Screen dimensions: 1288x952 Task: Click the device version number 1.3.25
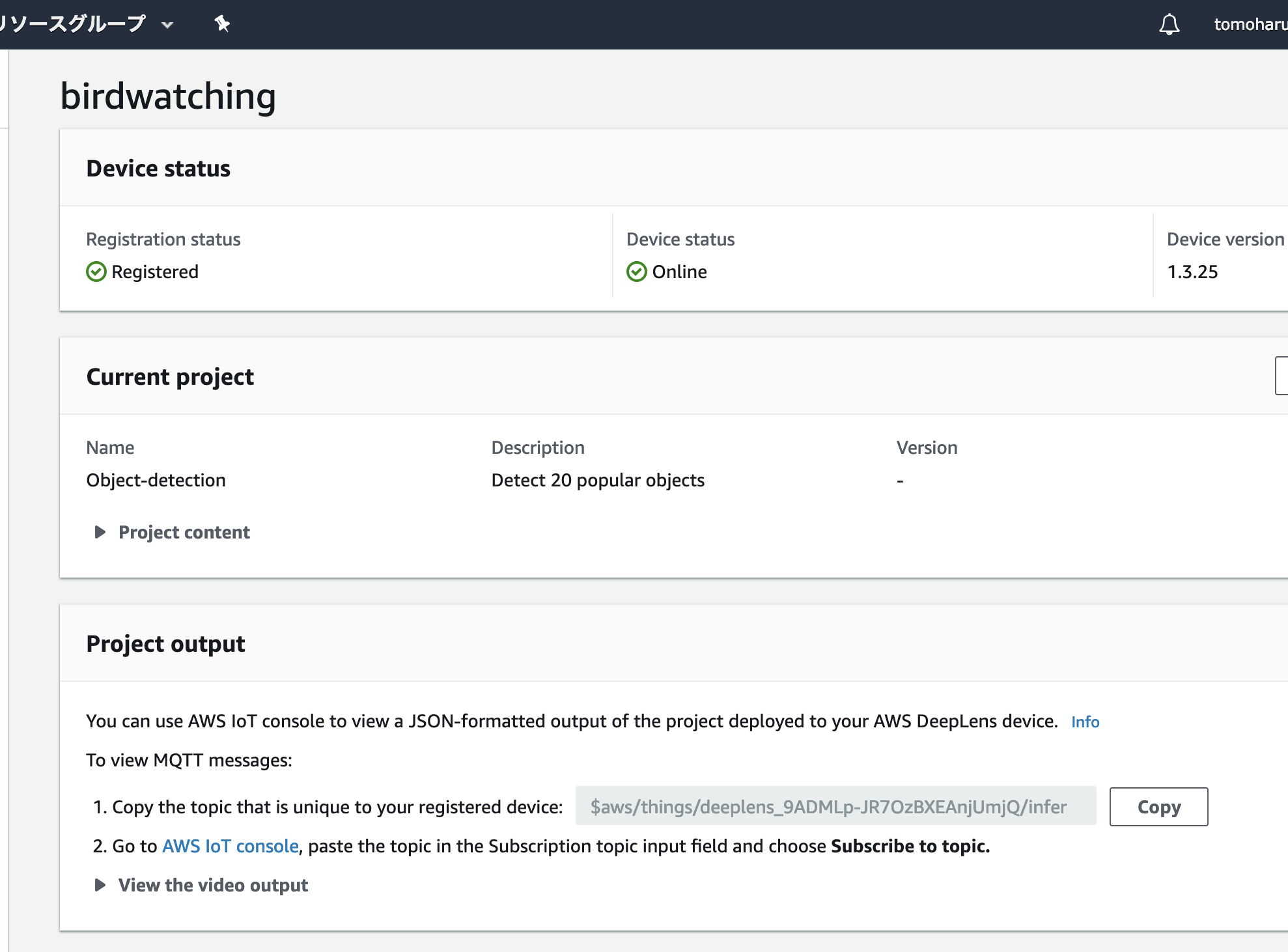click(x=1192, y=272)
